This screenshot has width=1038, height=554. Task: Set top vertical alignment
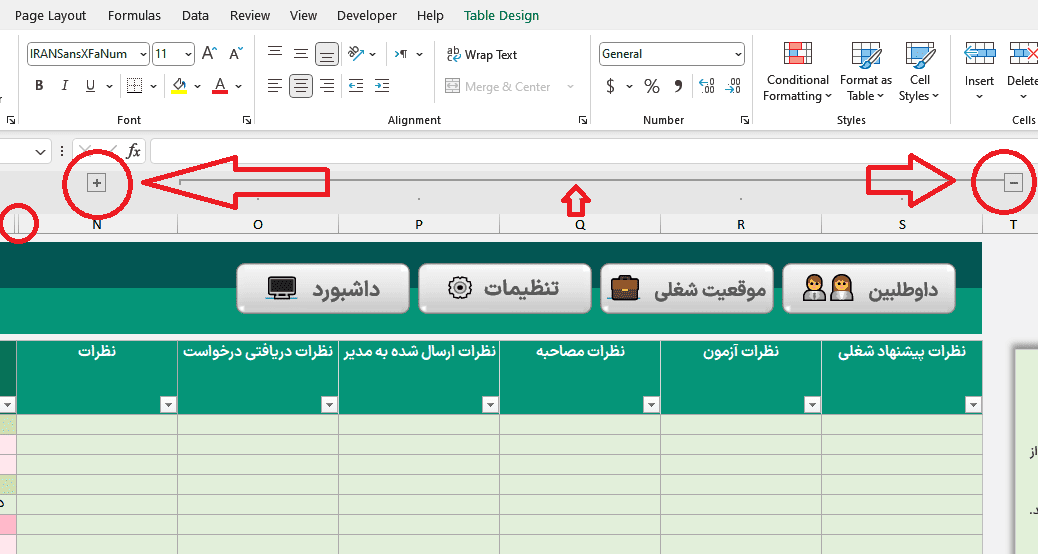tap(275, 54)
